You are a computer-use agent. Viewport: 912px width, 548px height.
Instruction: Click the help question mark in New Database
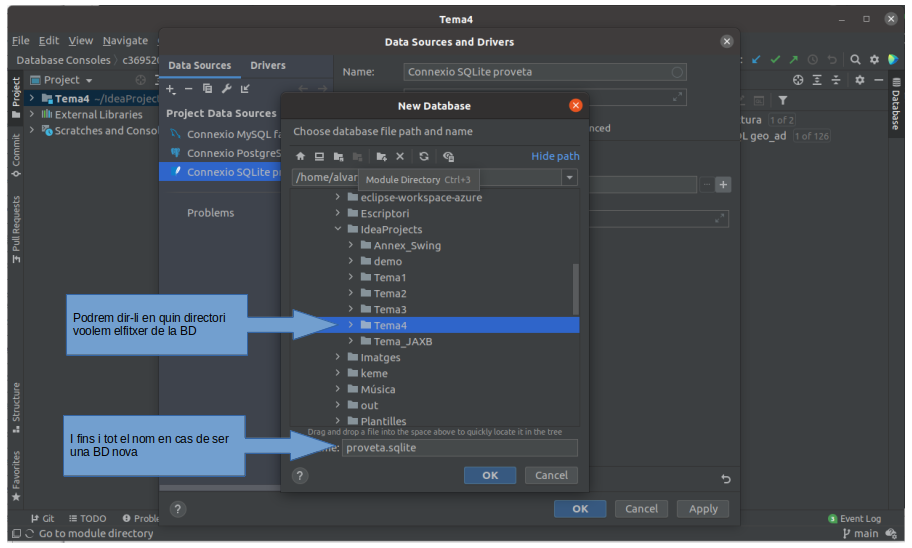[x=300, y=476]
